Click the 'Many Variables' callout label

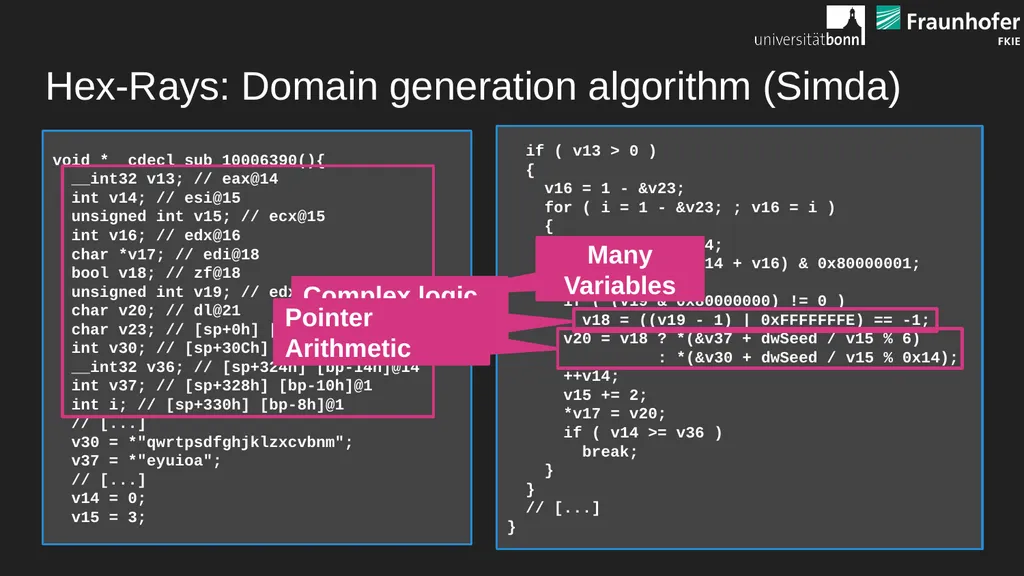619,270
